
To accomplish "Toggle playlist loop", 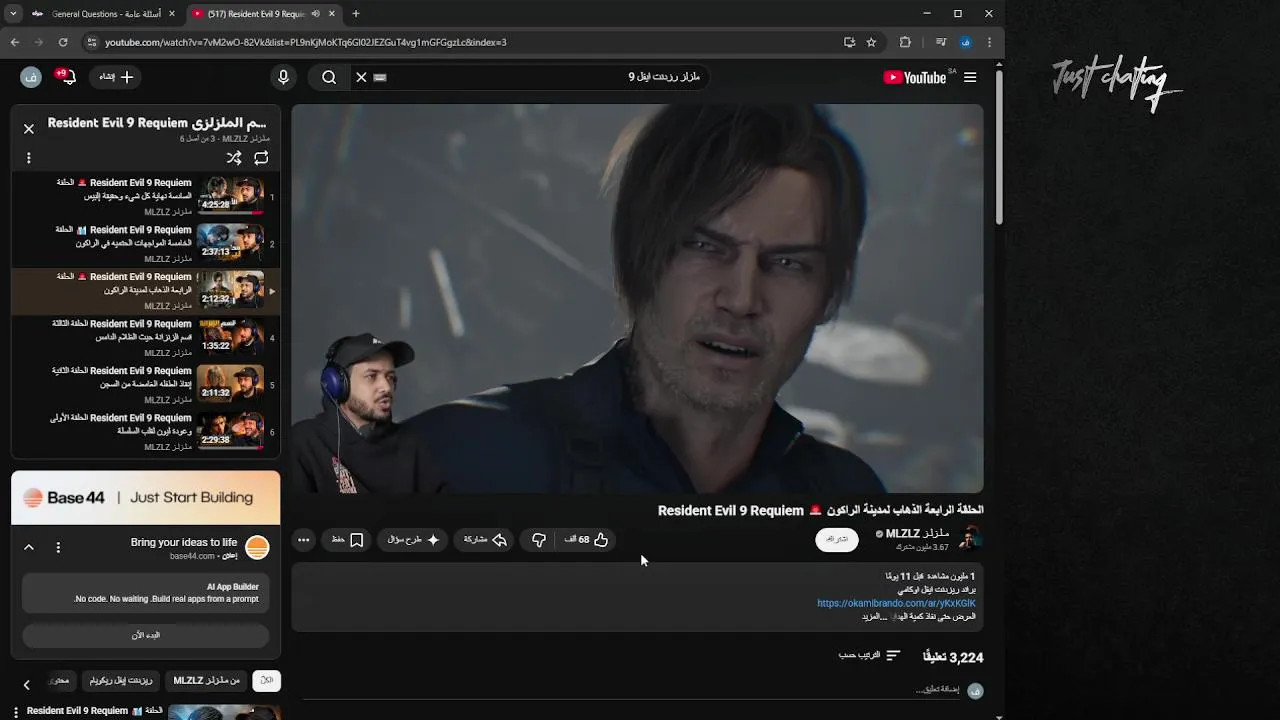I will coord(261,158).
